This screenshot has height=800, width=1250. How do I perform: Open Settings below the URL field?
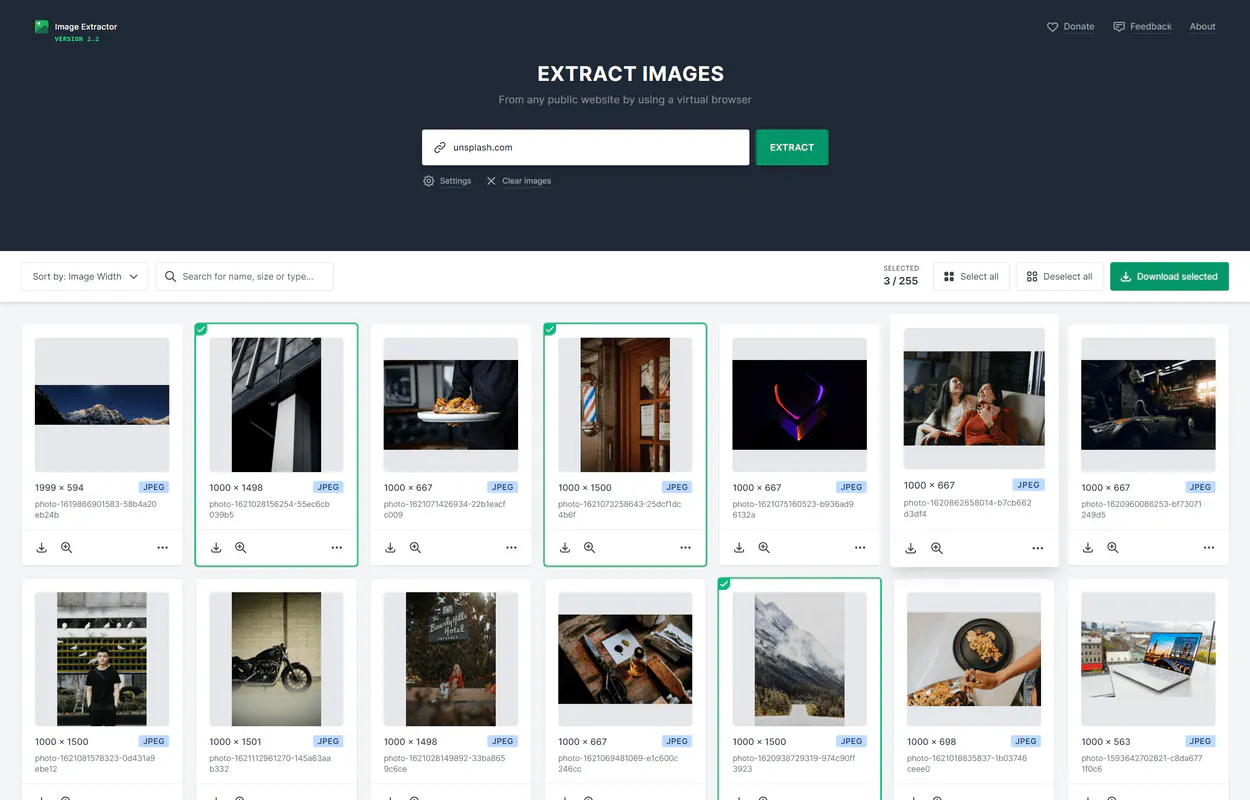coord(447,181)
